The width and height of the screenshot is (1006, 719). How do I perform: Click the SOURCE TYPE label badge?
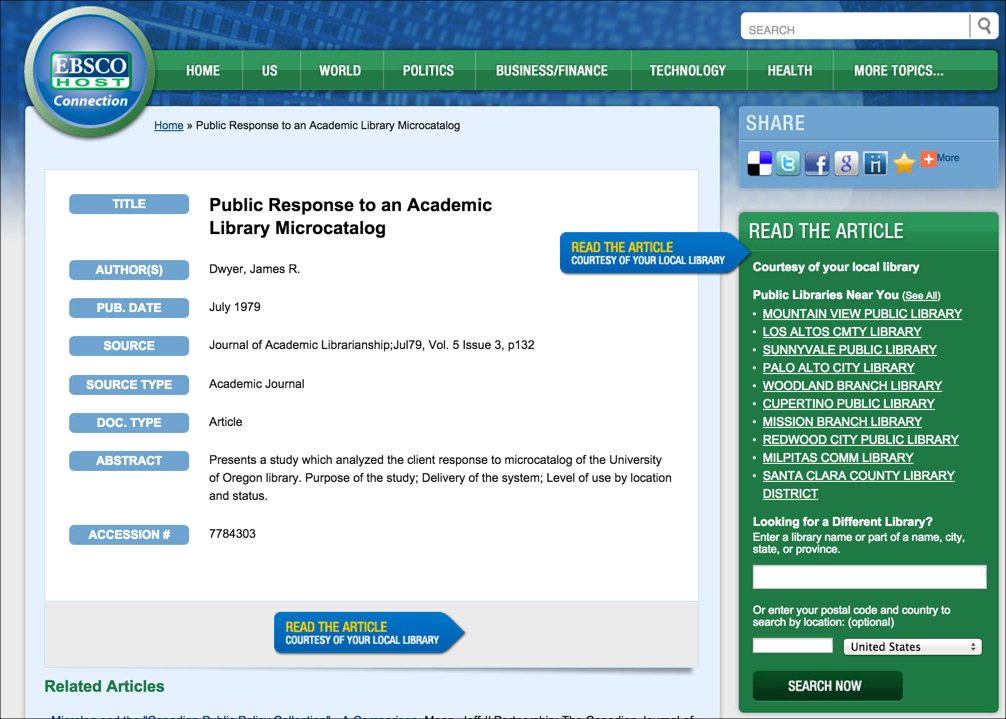point(129,385)
